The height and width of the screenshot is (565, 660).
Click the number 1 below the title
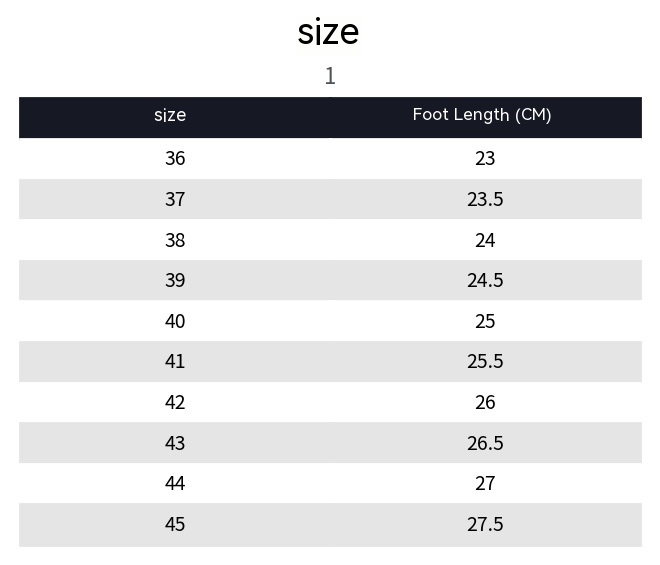tap(330, 76)
